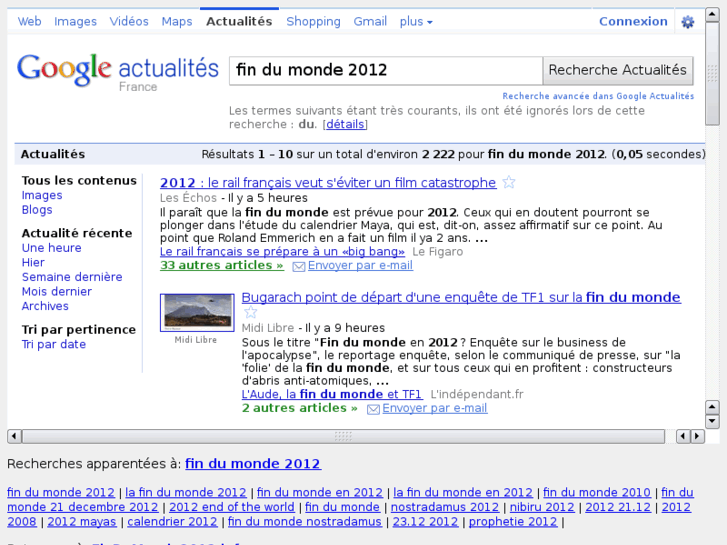This screenshot has width=727, height=545.
Task: Open Recherche avancée dans Google Actualités
Action: 598,96
